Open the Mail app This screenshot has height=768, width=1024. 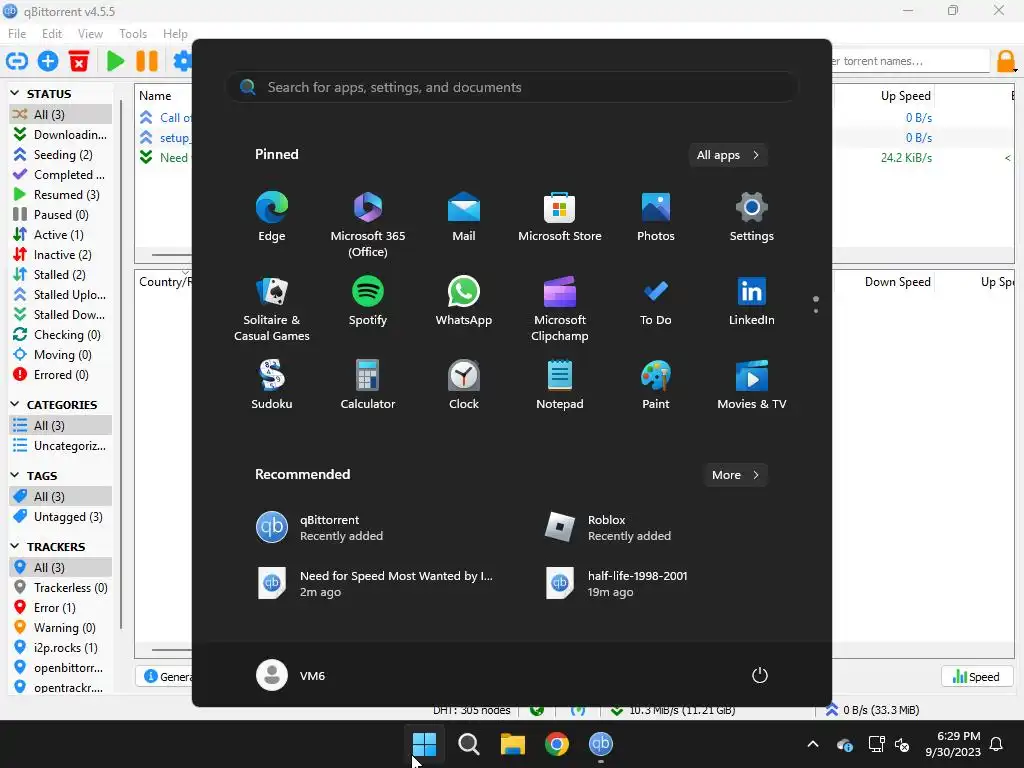pos(464,217)
